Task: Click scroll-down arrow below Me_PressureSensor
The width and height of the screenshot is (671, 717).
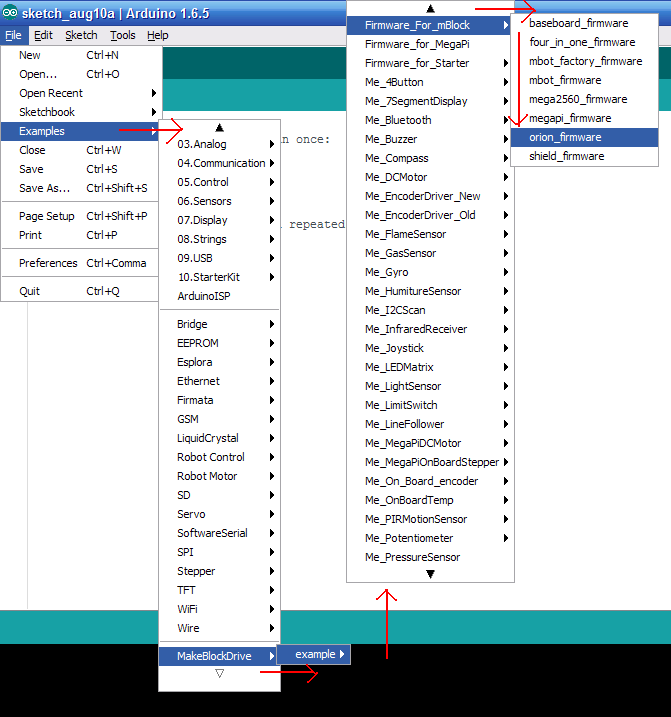Action: [x=430, y=574]
